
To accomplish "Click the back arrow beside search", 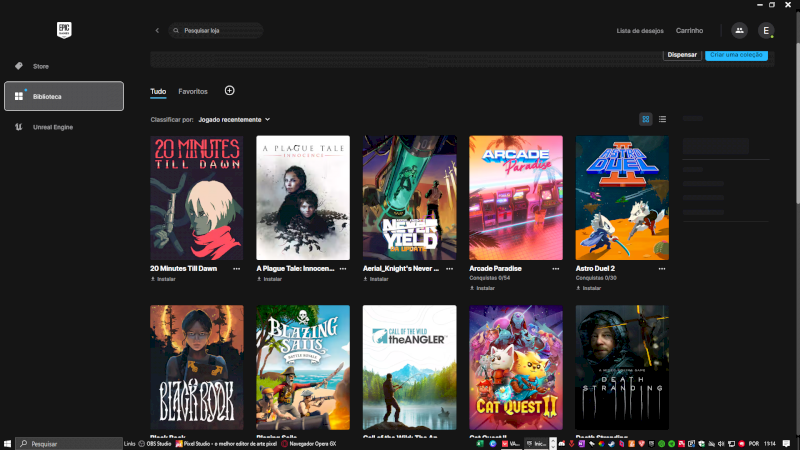I will [x=157, y=31].
